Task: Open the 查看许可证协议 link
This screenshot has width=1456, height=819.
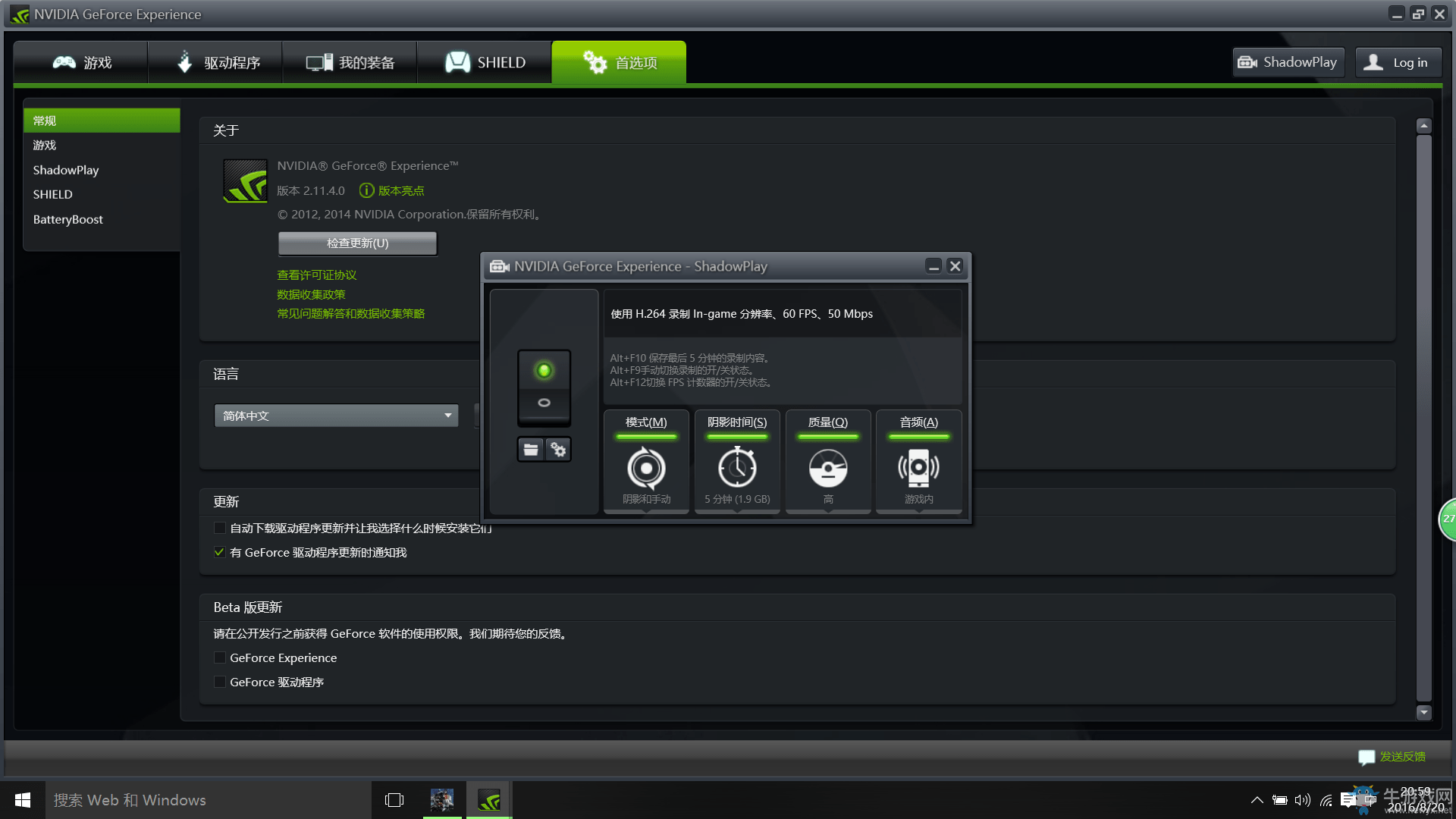Action: pos(316,275)
